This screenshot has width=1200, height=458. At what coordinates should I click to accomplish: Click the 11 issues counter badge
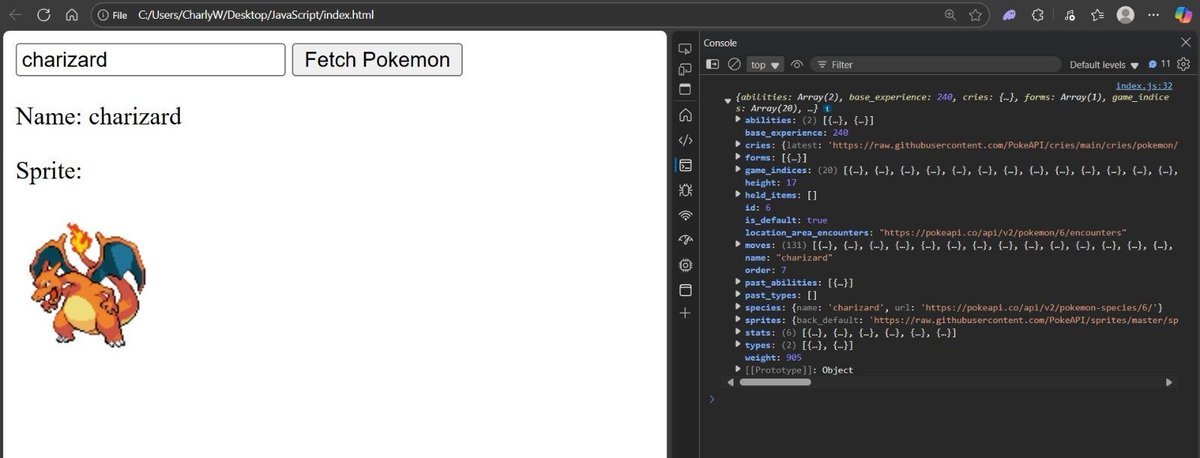point(1159,64)
